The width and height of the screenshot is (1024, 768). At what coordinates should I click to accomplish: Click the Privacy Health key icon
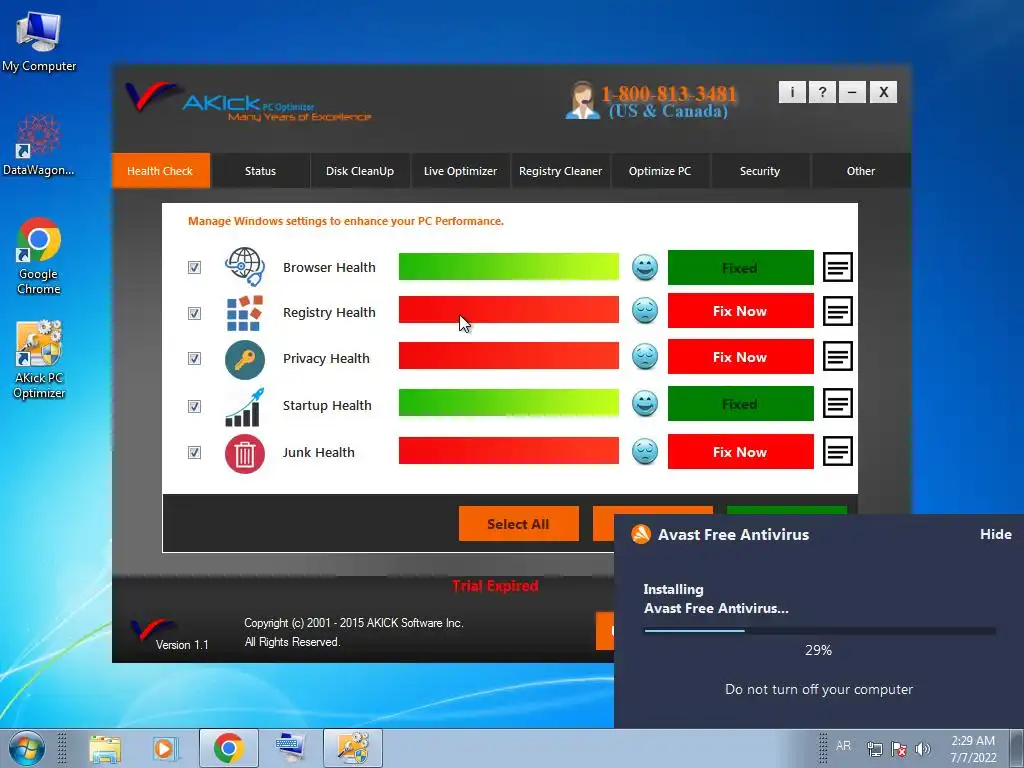coord(245,359)
